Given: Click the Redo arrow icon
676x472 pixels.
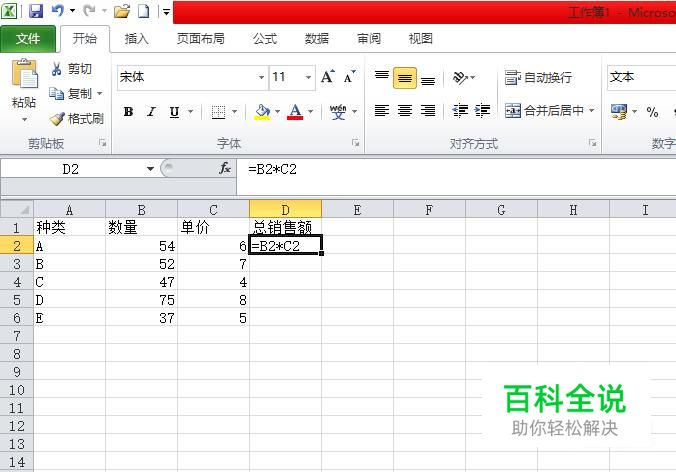Looking at the screenshot, I should (x=89, y=10).
